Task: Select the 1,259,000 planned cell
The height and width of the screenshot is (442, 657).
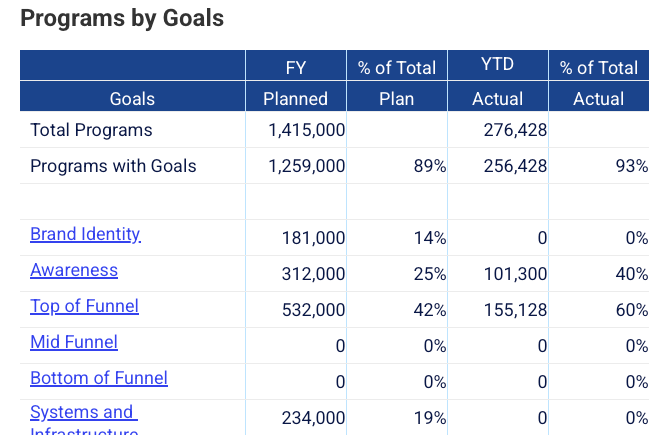Action: [x=307, y=166]
